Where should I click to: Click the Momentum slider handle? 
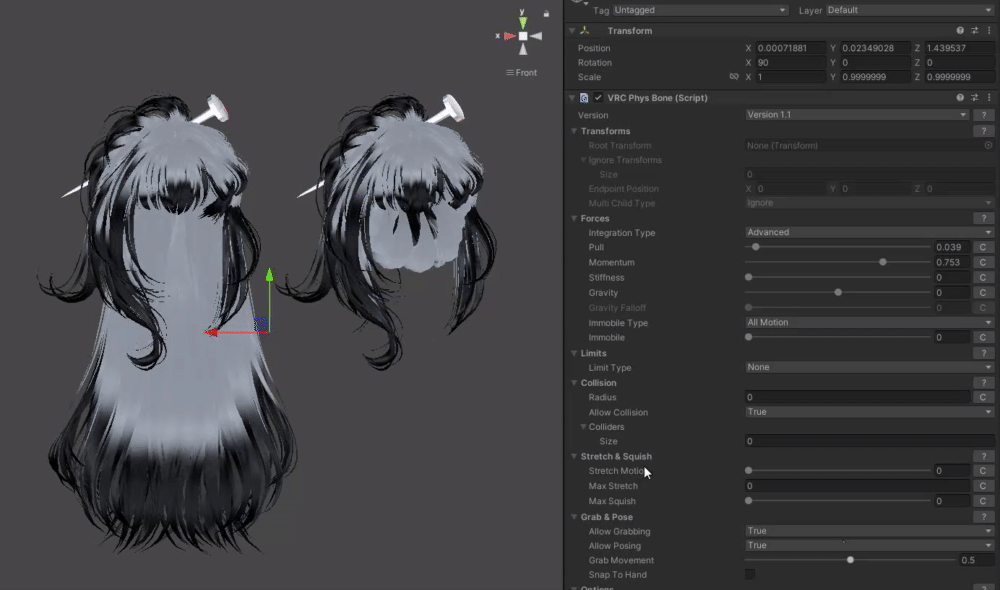click(883, 262)
